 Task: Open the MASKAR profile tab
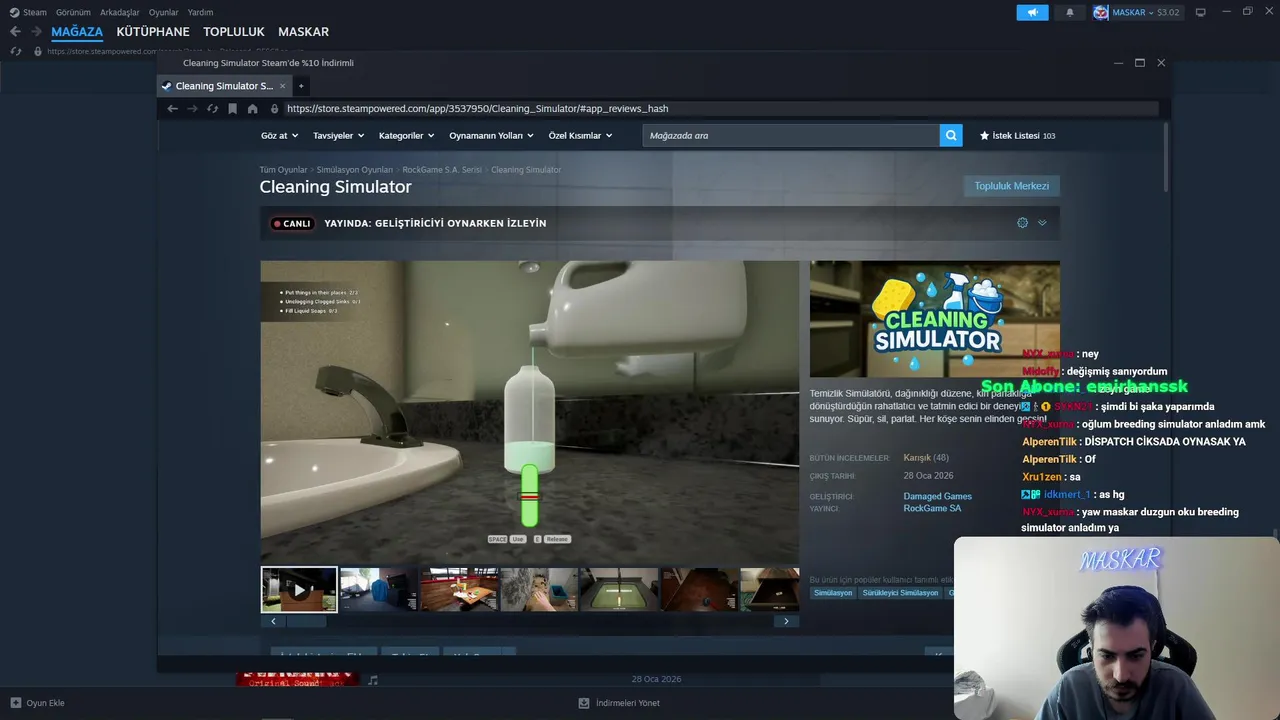tap(303, 32)
